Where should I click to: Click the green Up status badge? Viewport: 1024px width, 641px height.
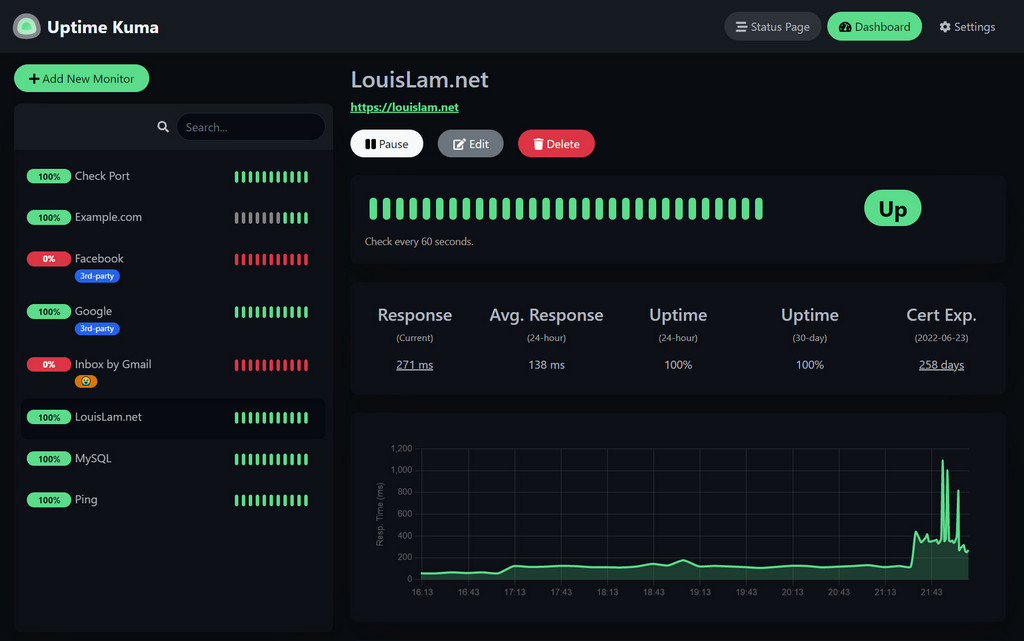[891, 208]
